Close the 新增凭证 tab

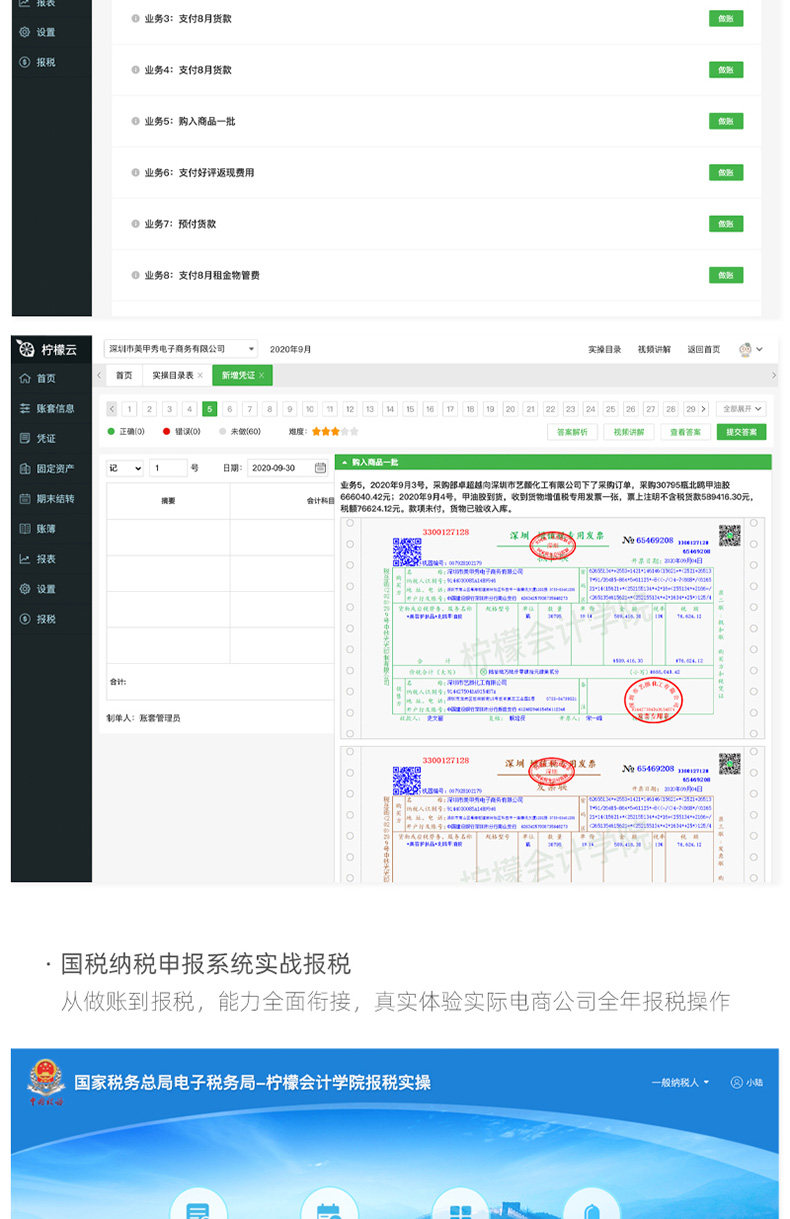click(x=261, y=375)
